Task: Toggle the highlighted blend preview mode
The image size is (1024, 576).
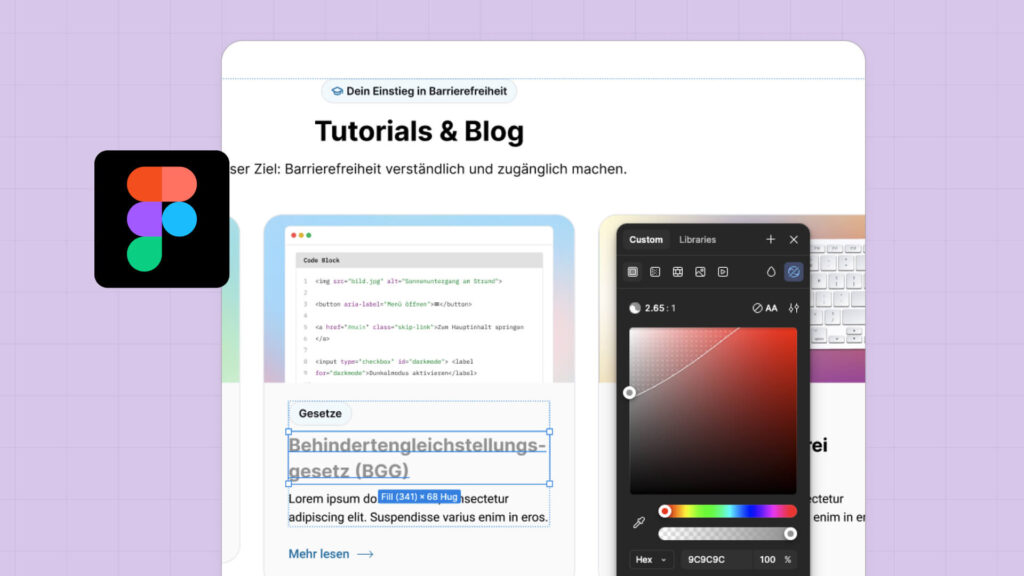Action: (x=793, y=271)
